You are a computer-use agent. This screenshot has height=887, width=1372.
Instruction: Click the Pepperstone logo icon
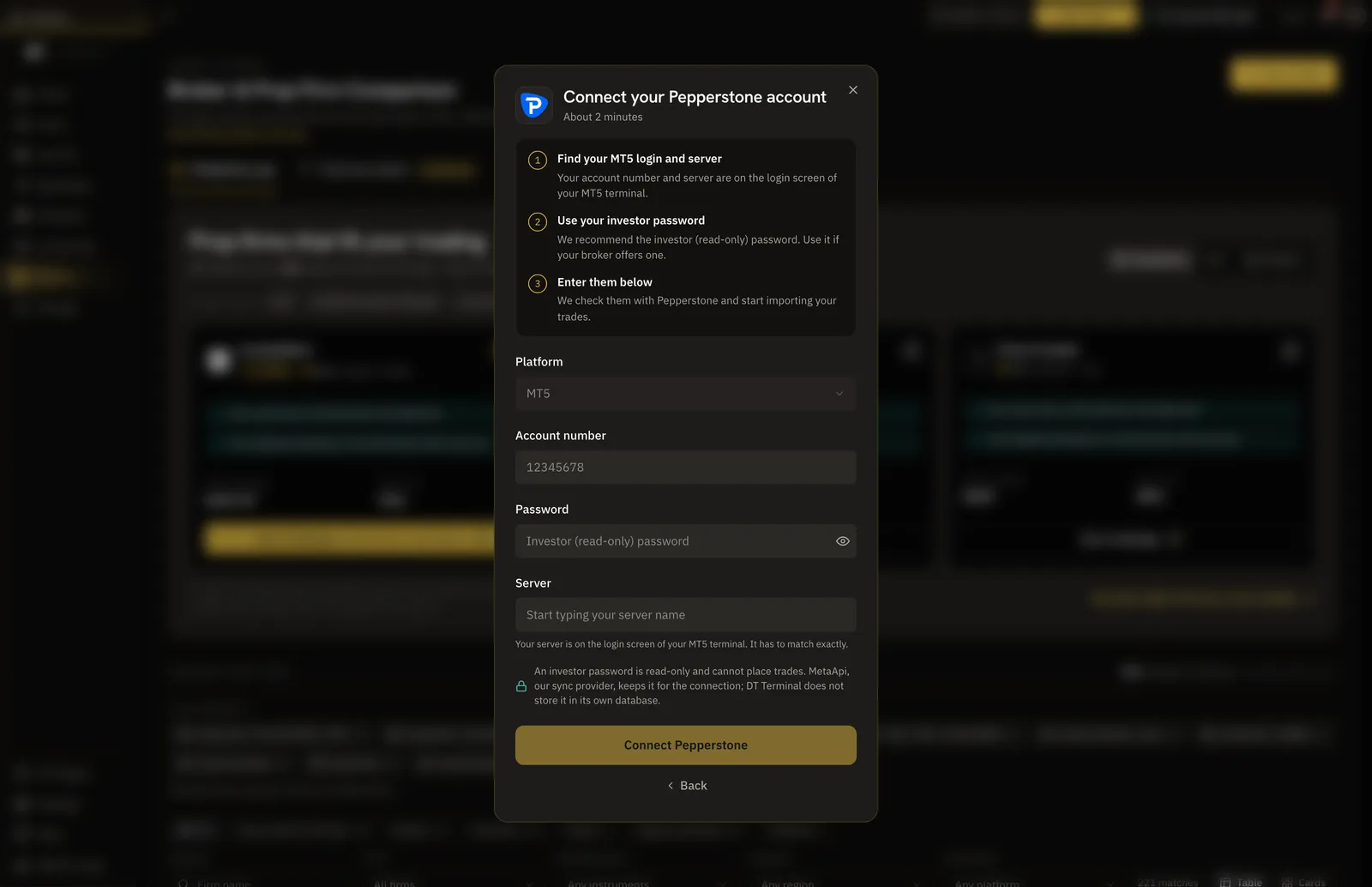[x=534, y=106]
